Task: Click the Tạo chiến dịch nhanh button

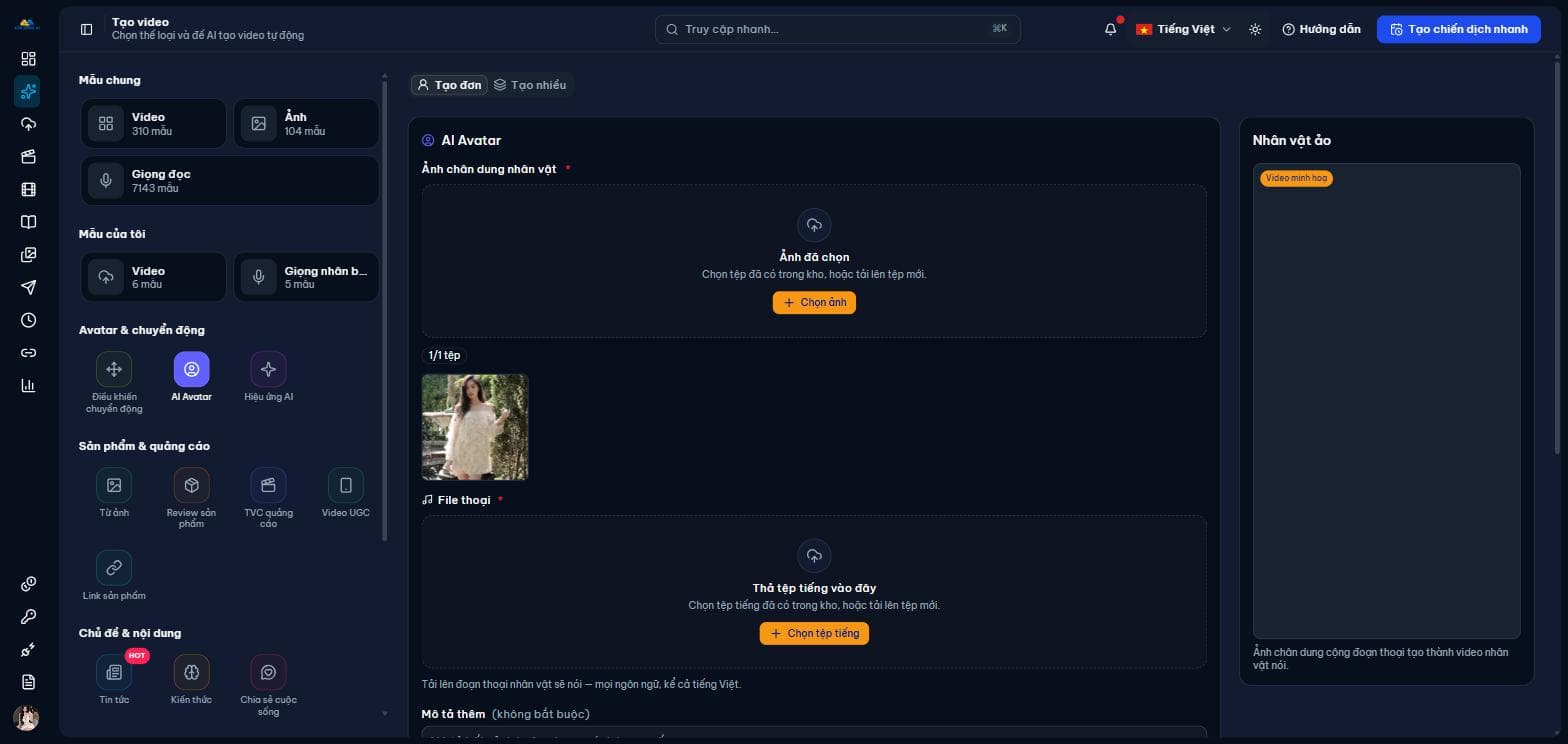Action: click(x=1458, y=29)
